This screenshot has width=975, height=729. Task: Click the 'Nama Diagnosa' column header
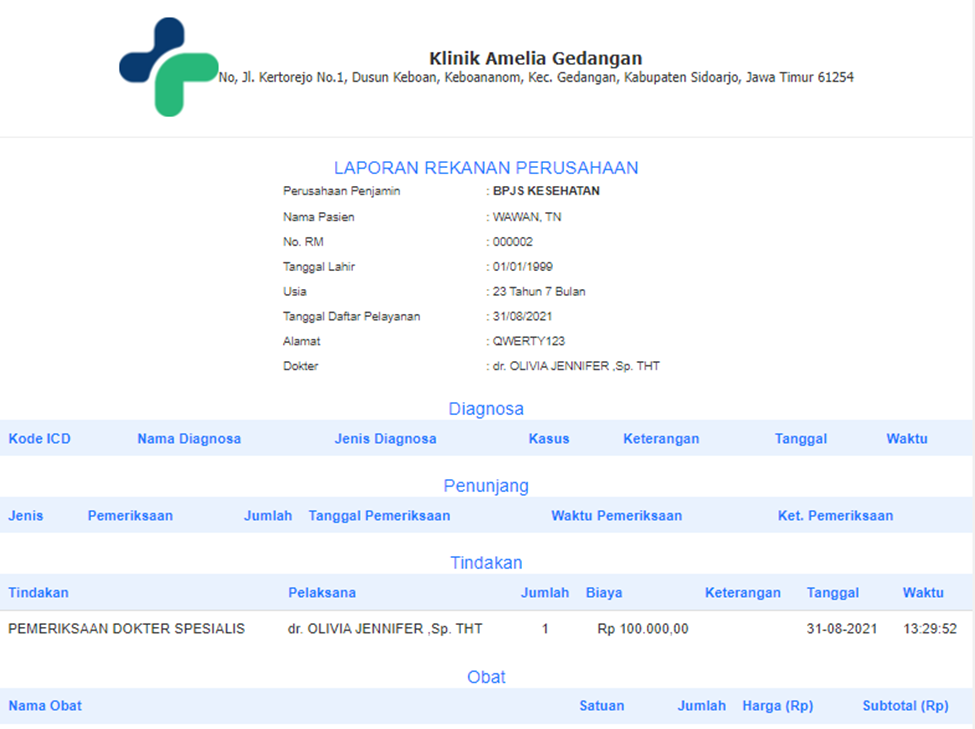click(189, 439)
